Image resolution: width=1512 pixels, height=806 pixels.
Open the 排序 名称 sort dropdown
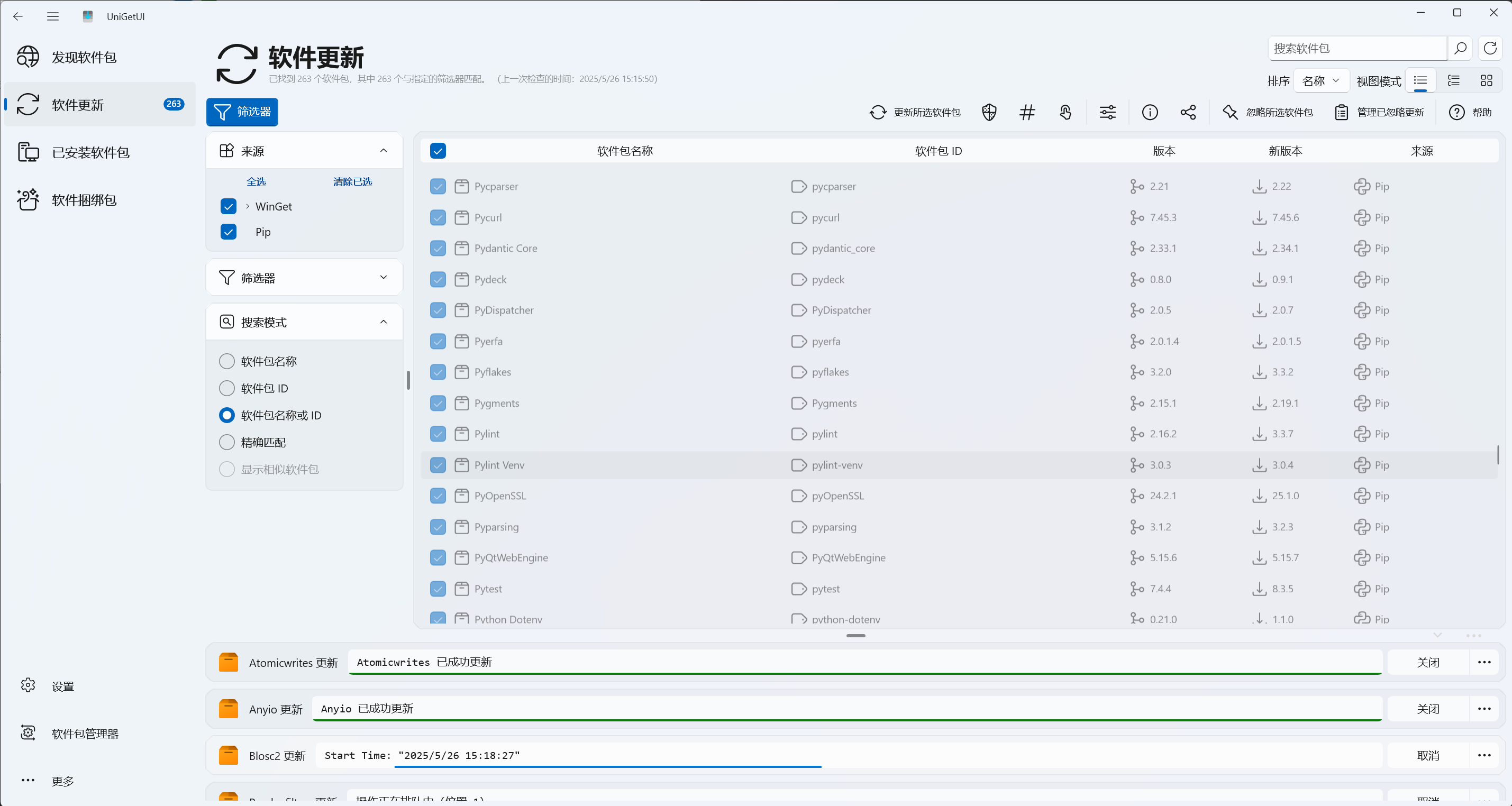click(1320, 81)
